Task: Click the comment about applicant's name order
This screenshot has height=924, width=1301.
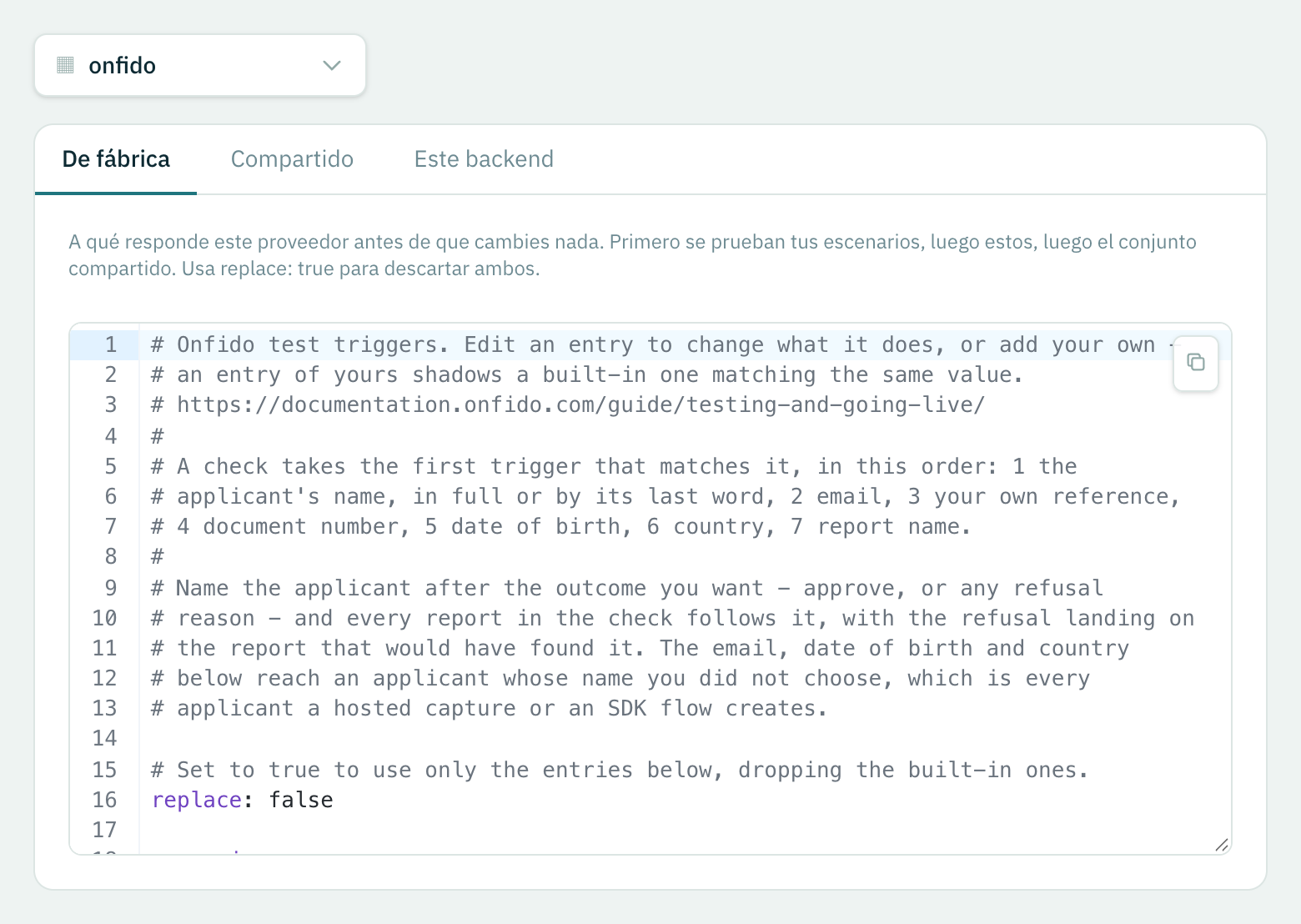Action: click(x=665, y=497)
